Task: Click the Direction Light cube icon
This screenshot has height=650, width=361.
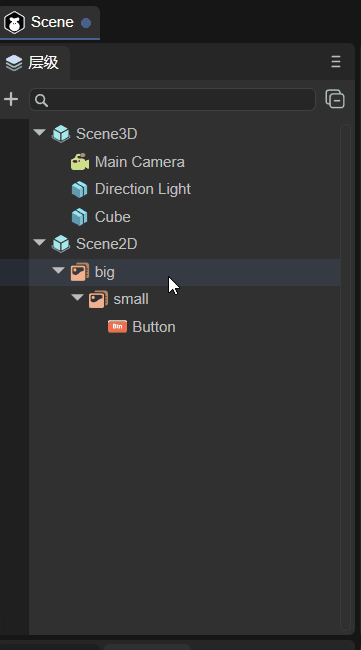Action: (80, 189)
